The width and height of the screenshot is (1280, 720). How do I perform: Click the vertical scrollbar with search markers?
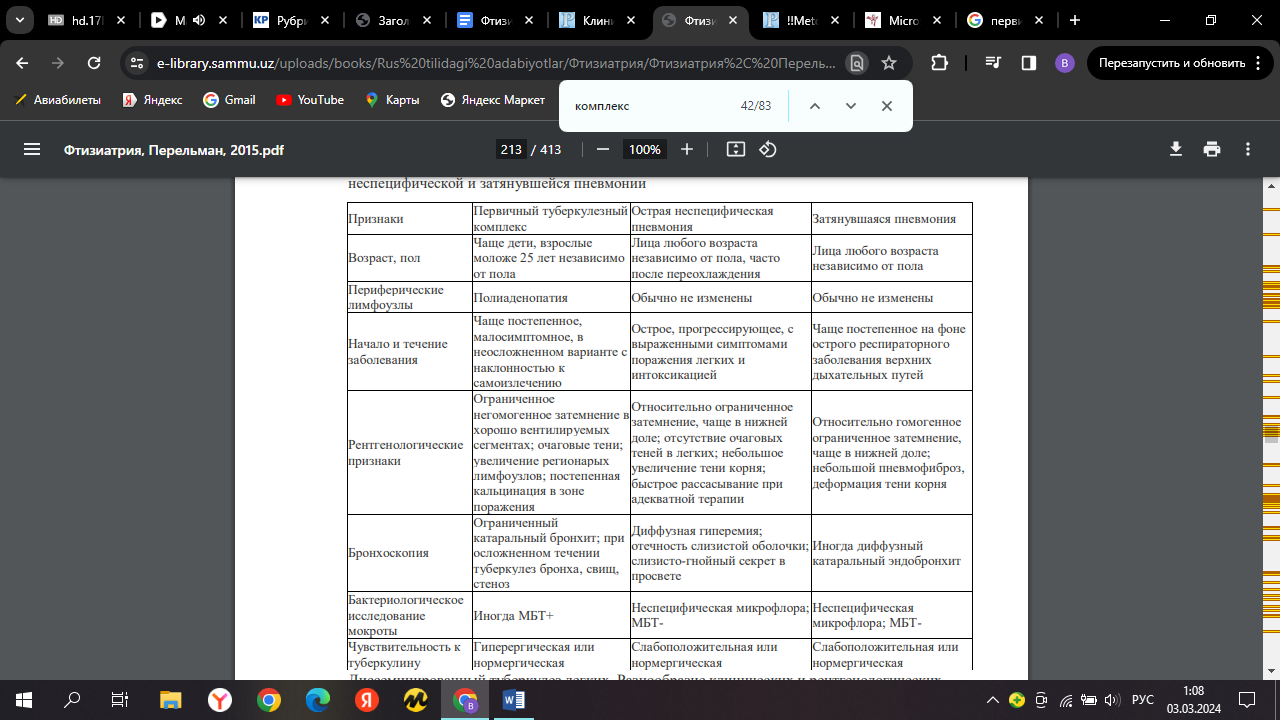pos(1271,430)
